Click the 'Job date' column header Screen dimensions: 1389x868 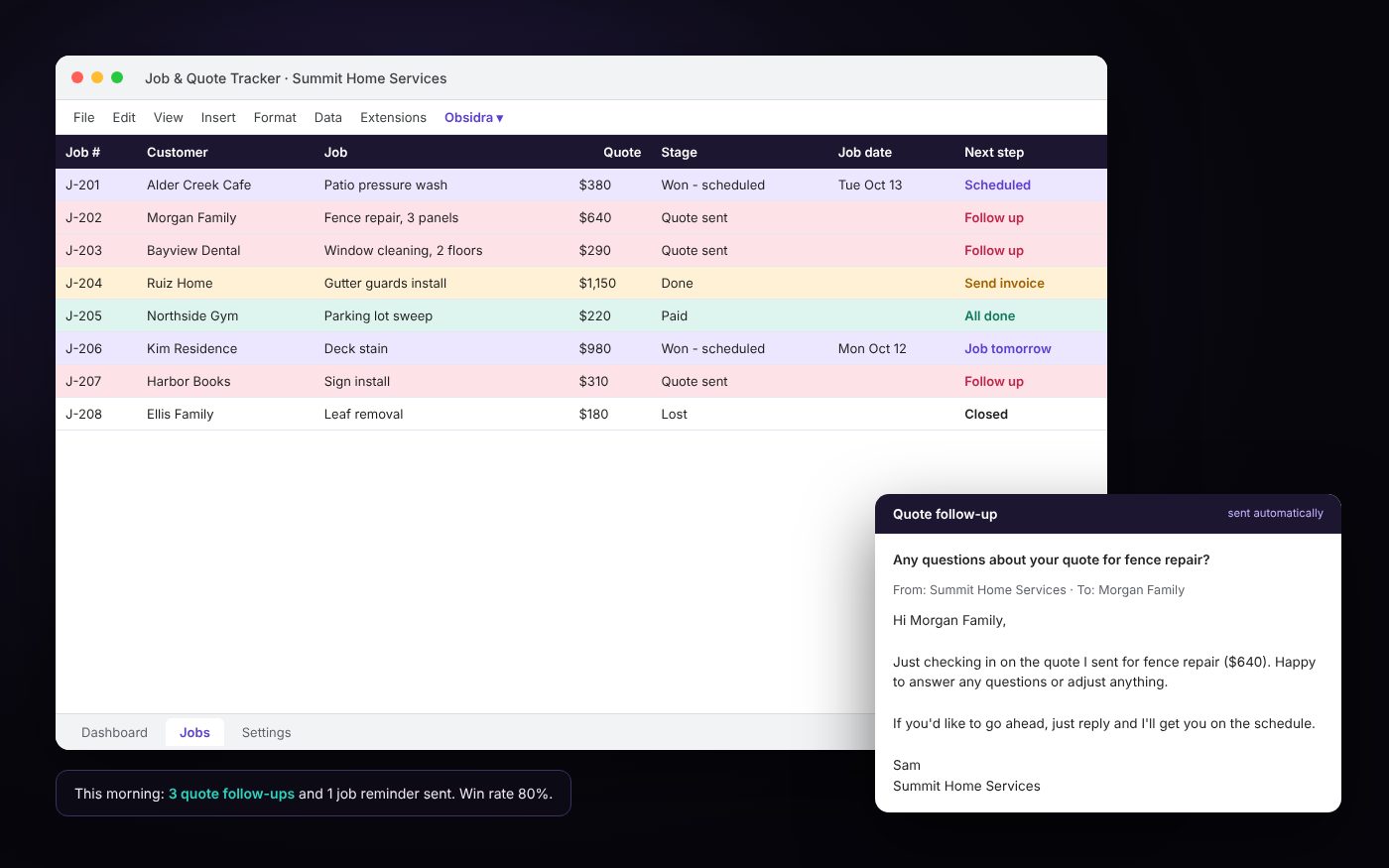(864, 152)
